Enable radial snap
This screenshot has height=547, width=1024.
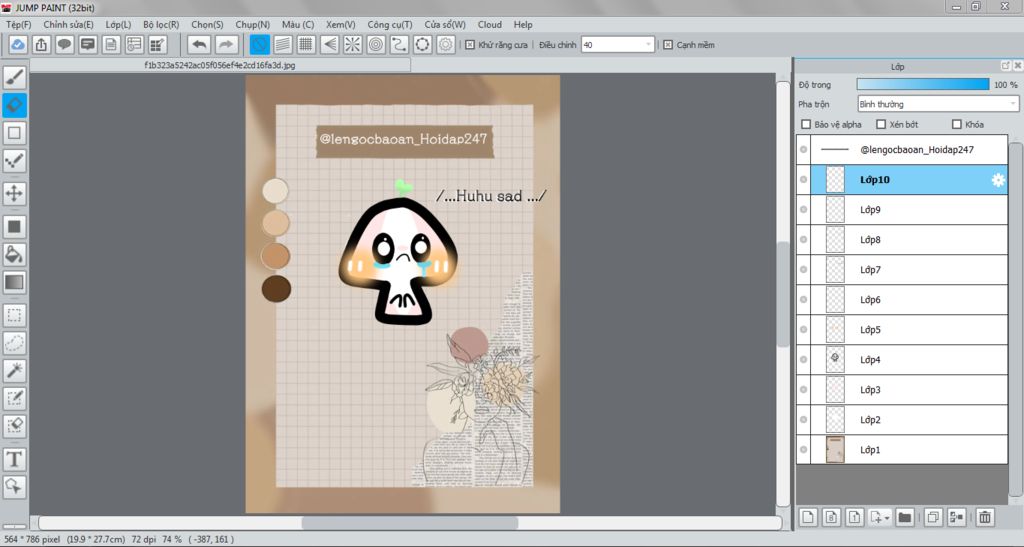pyautogui.click(x=353, y=44)
